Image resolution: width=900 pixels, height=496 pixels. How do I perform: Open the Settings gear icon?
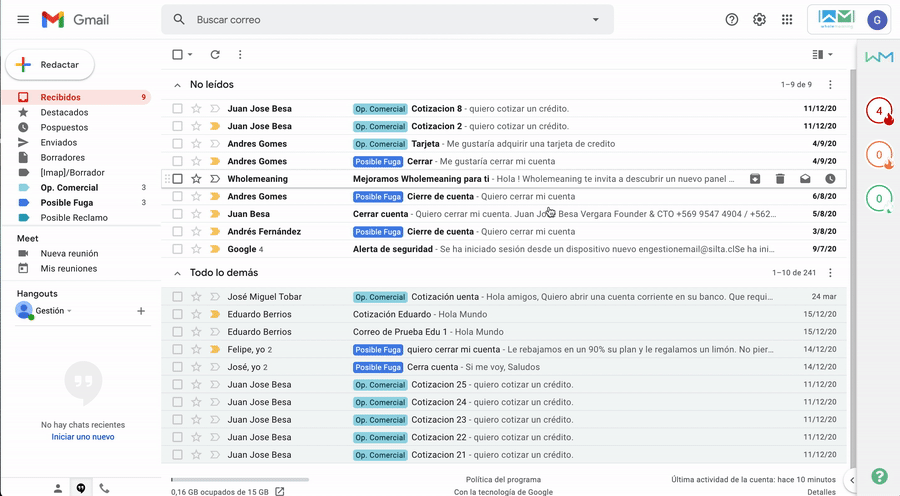[759, 20]
